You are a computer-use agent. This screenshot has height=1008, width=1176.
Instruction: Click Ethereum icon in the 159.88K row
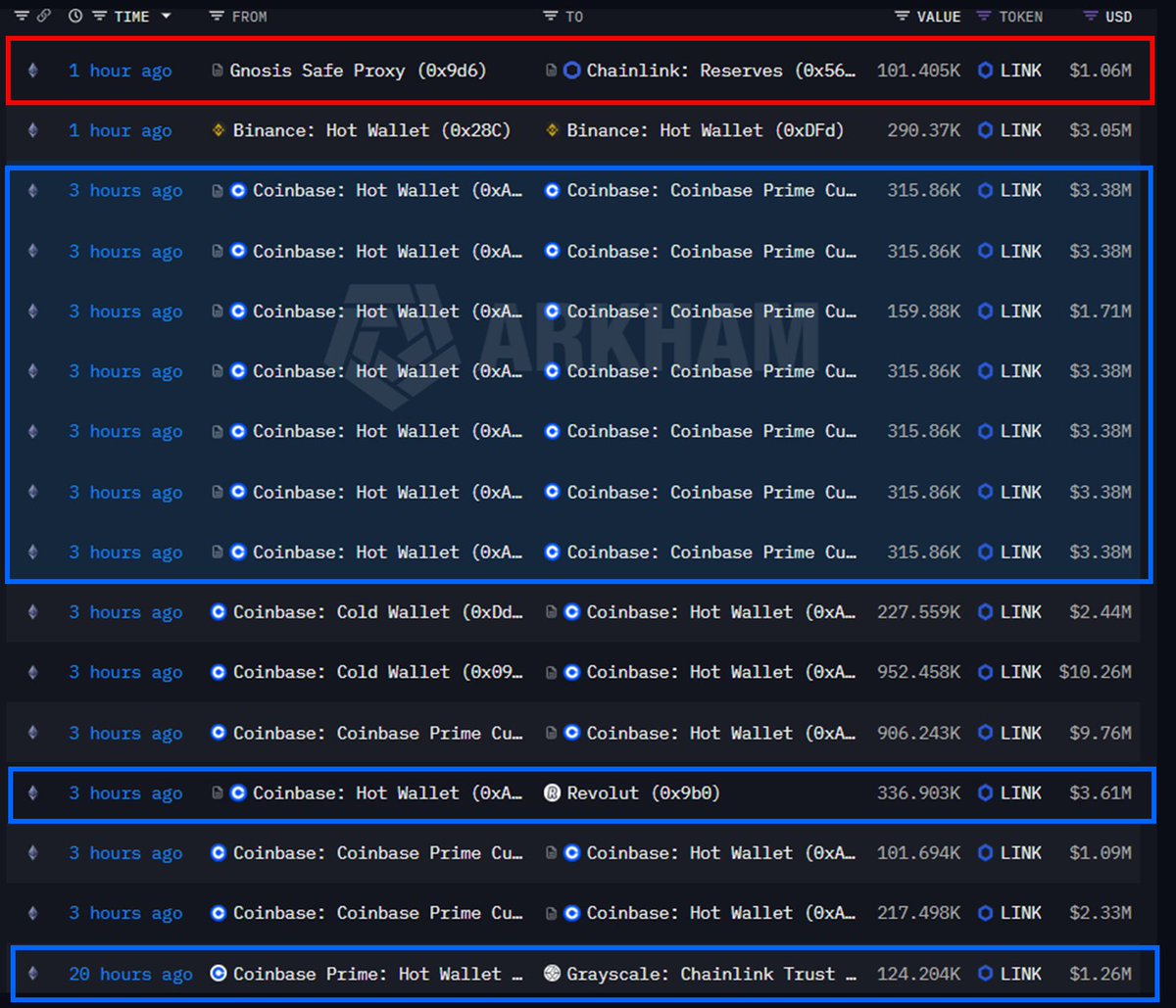pos(33,312)
